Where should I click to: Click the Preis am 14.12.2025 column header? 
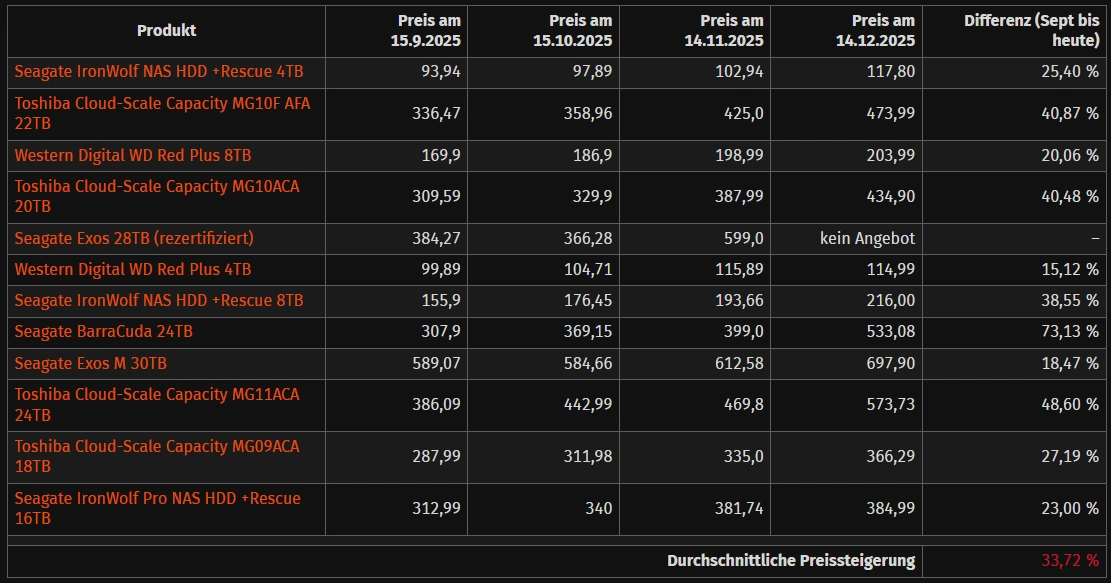(883, 30)
